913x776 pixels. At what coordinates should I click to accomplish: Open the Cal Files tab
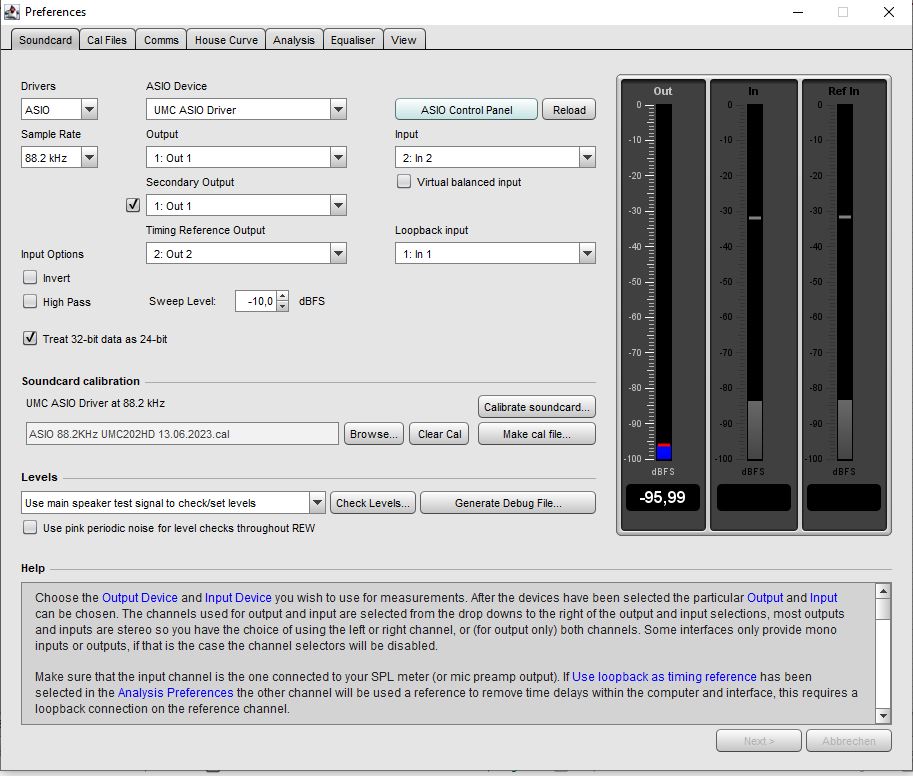[107, 40]
